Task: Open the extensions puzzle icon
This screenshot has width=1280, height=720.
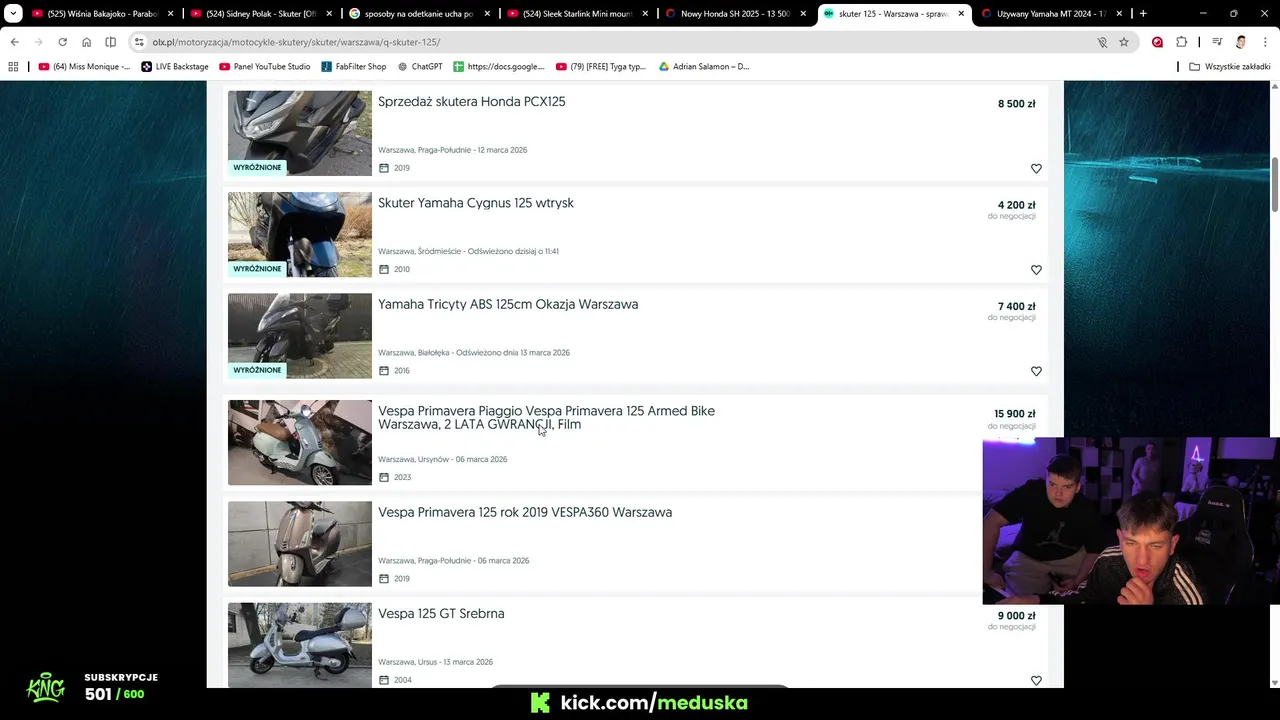Action: tap(1181, 42)
